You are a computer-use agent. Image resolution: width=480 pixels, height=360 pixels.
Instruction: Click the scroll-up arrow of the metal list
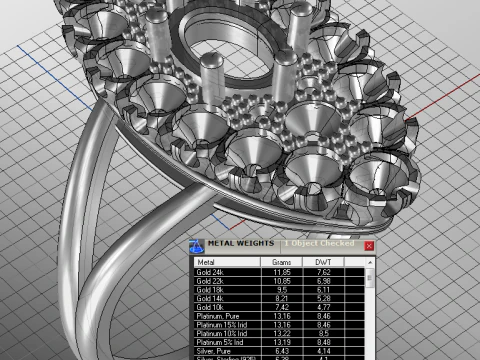pyautogui.click(x=370, y=262)
